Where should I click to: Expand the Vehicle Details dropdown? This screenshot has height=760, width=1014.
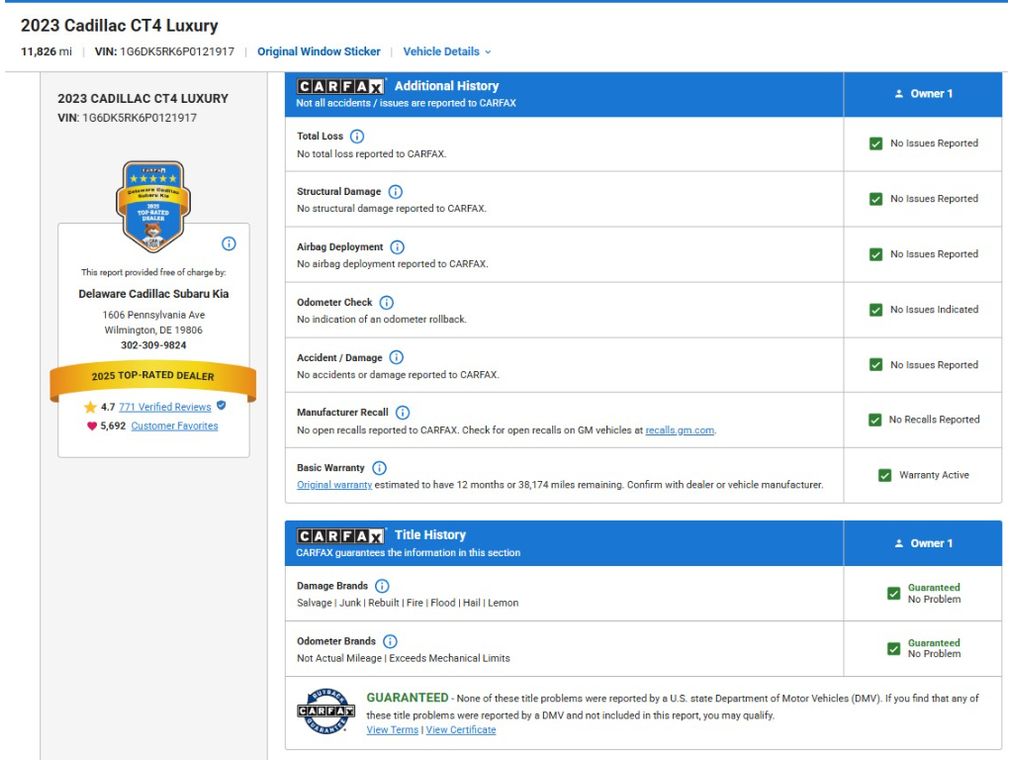[x=447, y=52]
